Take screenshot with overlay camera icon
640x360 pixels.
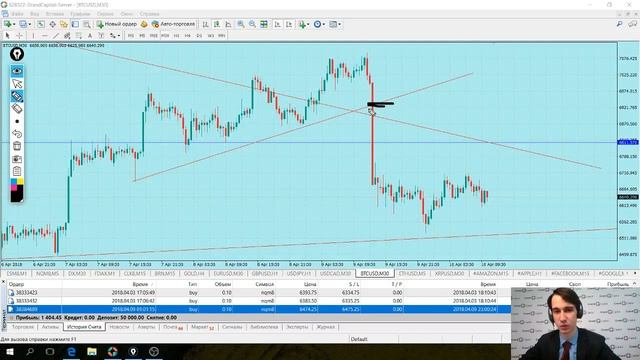(x=17, y=159)
